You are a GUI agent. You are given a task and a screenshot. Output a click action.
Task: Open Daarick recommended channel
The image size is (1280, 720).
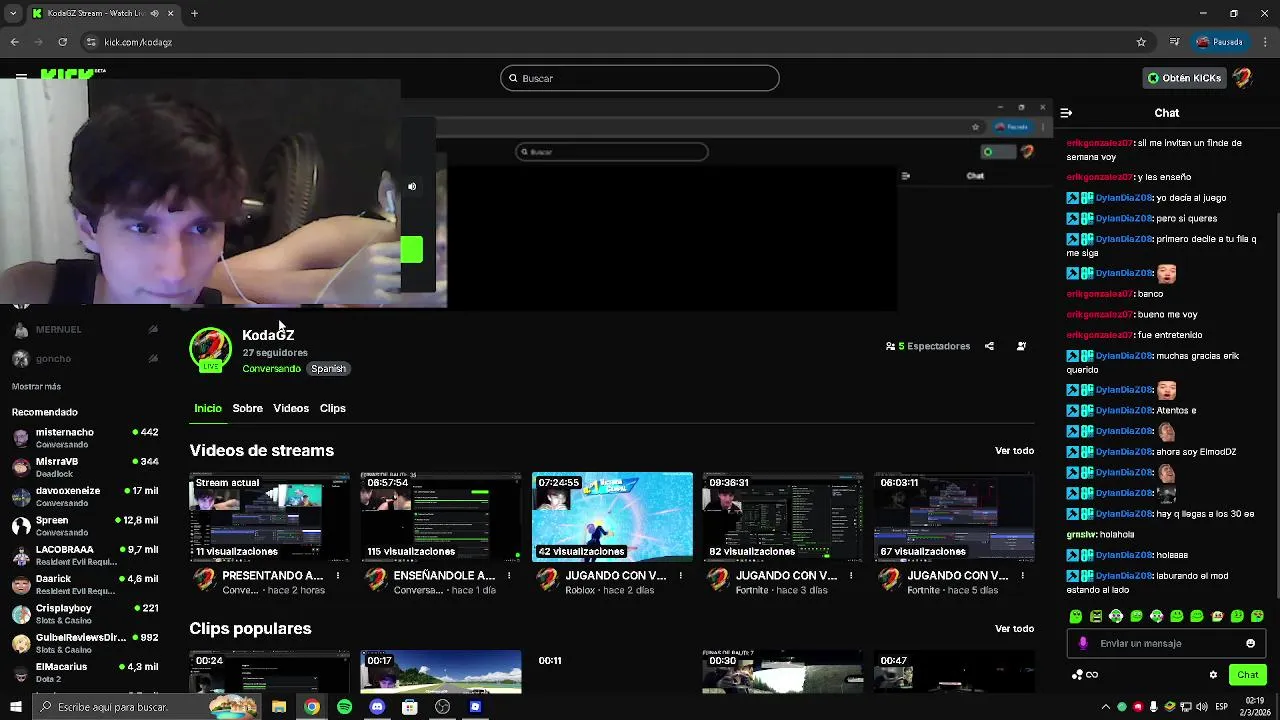click(x=85, y=584)
